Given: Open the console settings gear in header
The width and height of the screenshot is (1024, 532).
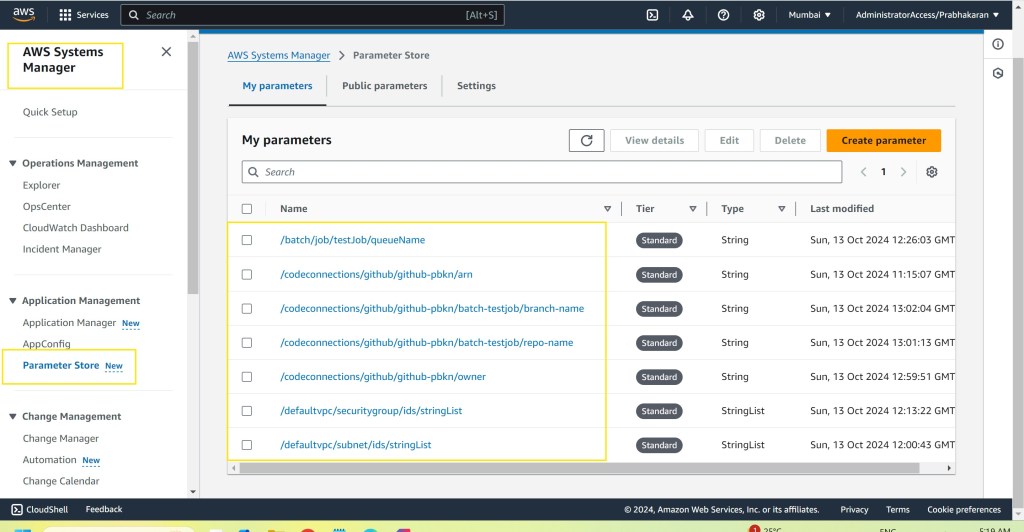Looking at the screenshot, I should click(x=759, y=15).
